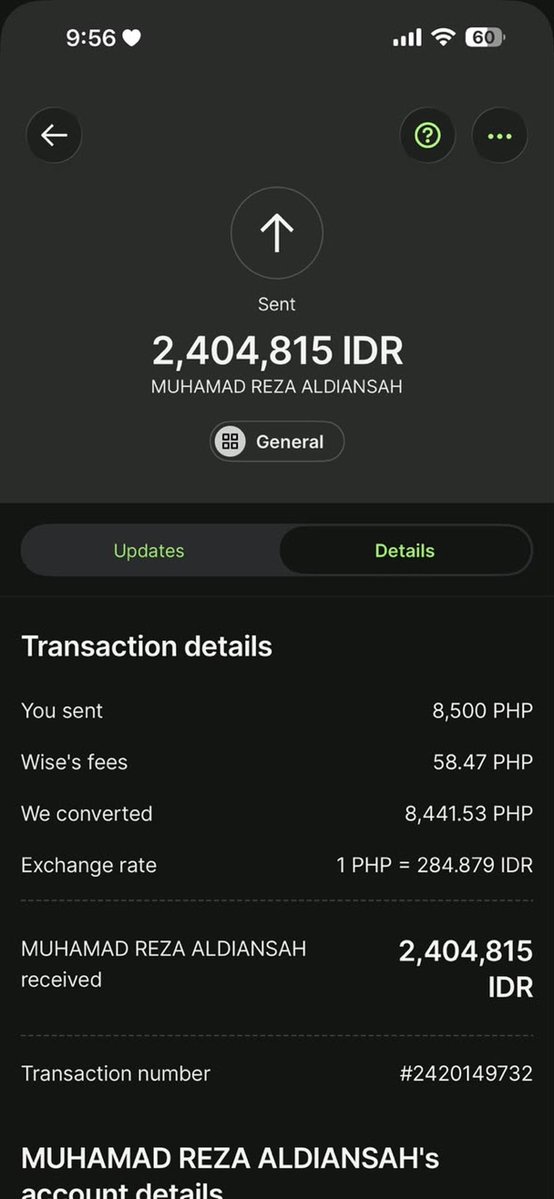Tap the large sent upward arrow icon
This screenshot has width=554, height=1199.
pyautogui.click(x=277, y=233)
